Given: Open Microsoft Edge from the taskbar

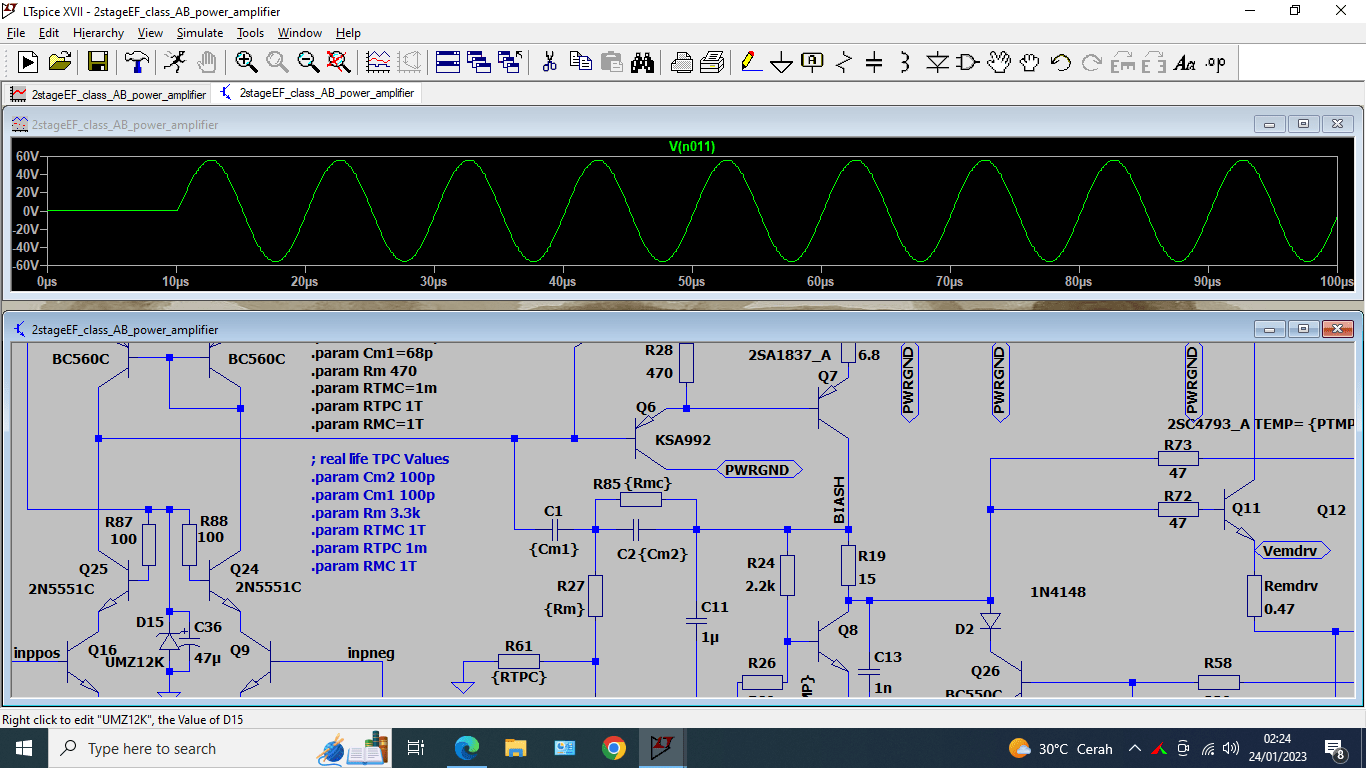Looking at the screenshot, I should pos(466,748).
